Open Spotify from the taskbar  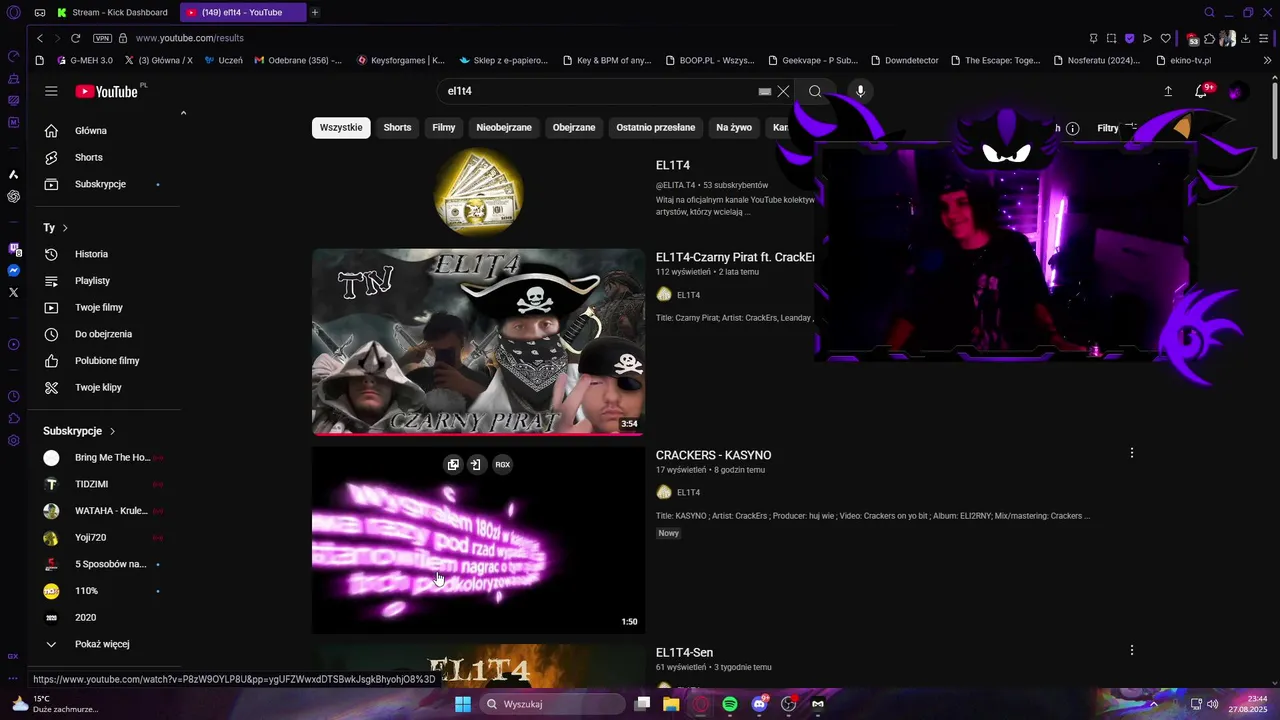point(730,704)
